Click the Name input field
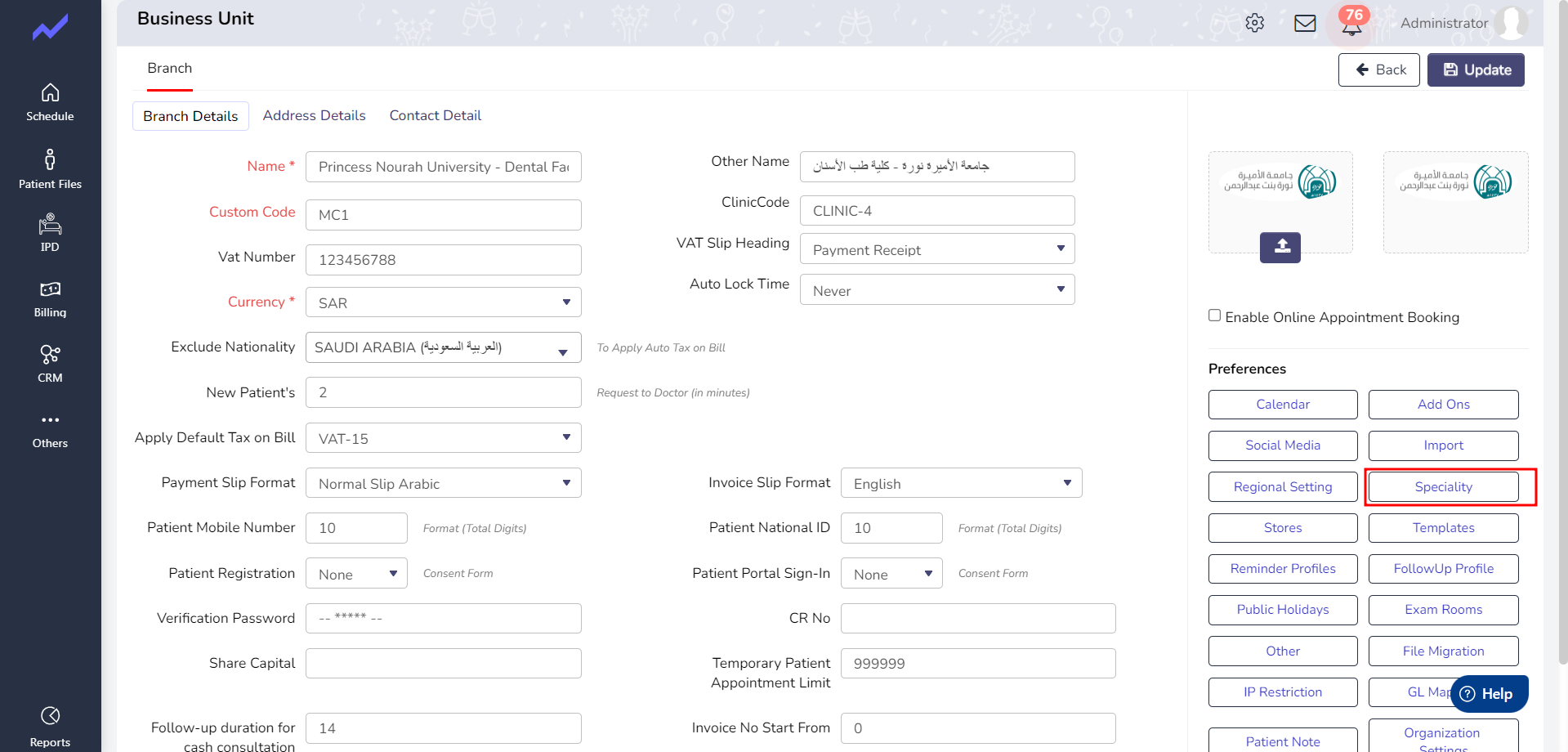 444,167
